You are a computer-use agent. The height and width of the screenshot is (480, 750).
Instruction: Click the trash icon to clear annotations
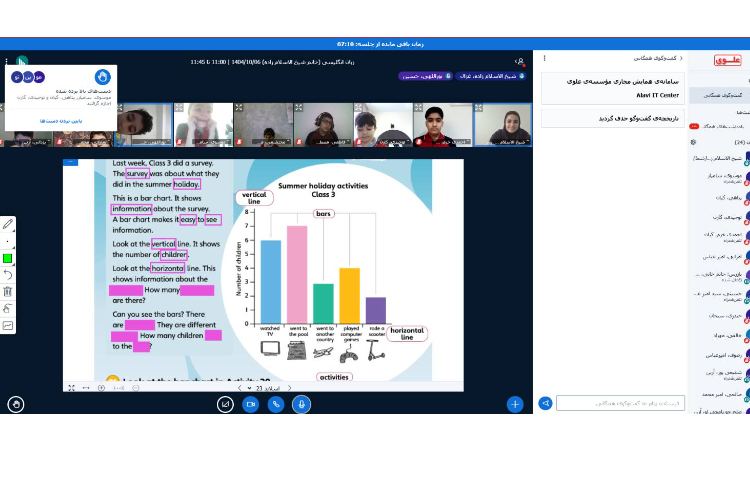pyautogui.click(x=8, y=292)
